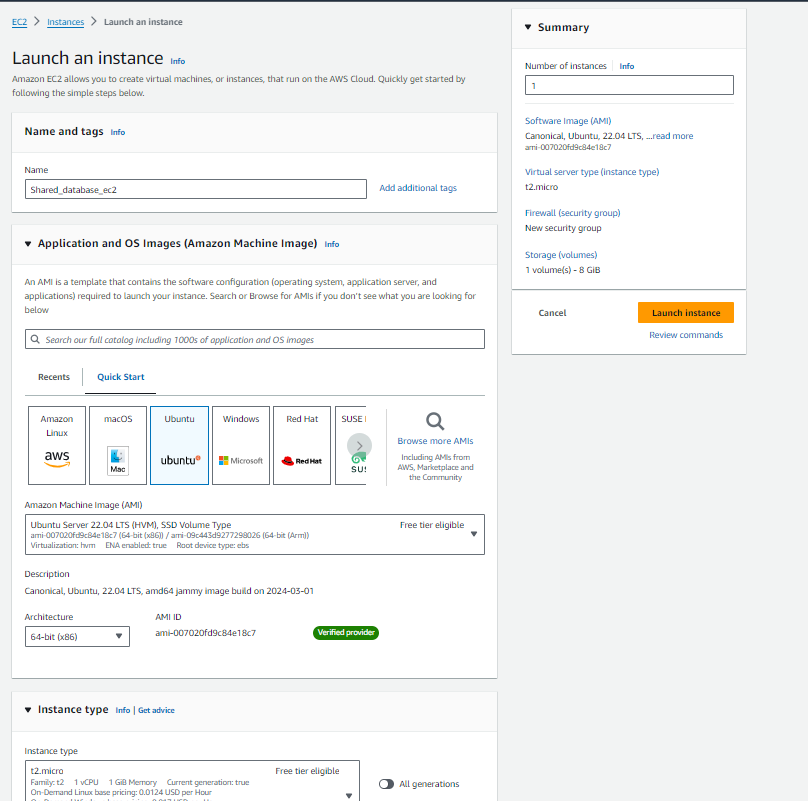Go to the Instances breadcrumb link
Viewport: 808px width, 801px height.
(65, 22)
